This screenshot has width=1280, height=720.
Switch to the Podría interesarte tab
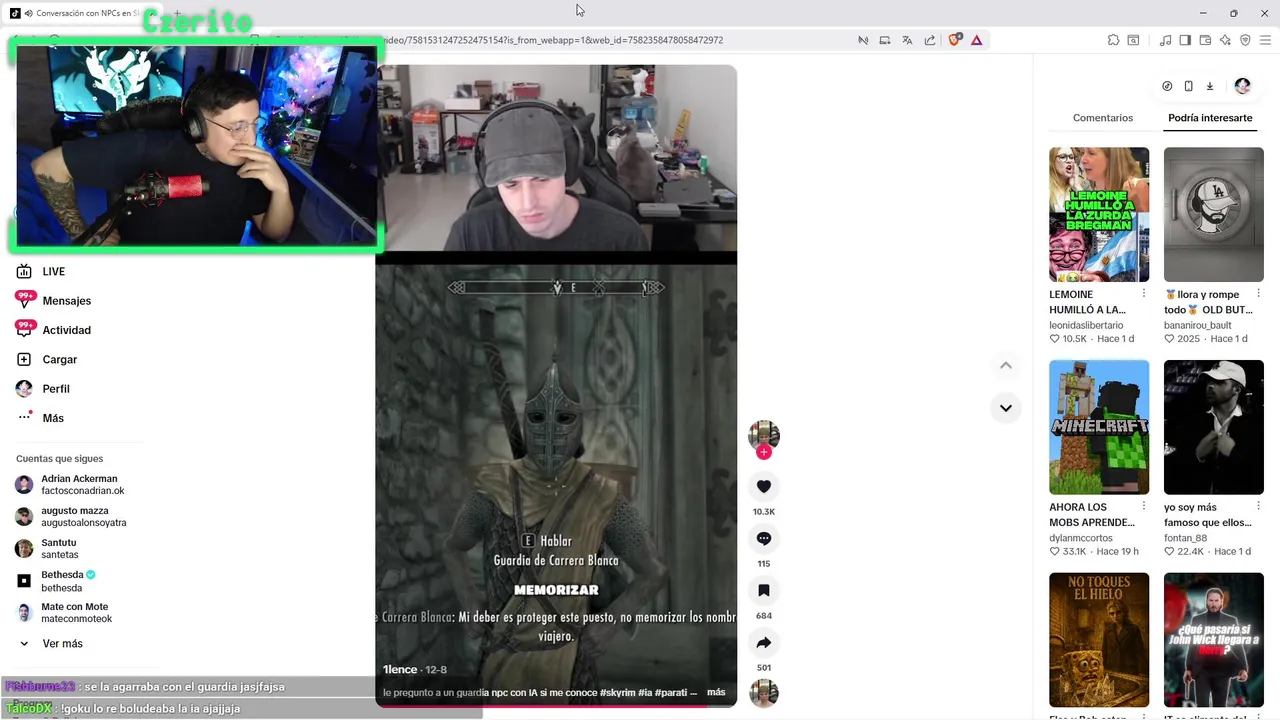(1210, 118)
